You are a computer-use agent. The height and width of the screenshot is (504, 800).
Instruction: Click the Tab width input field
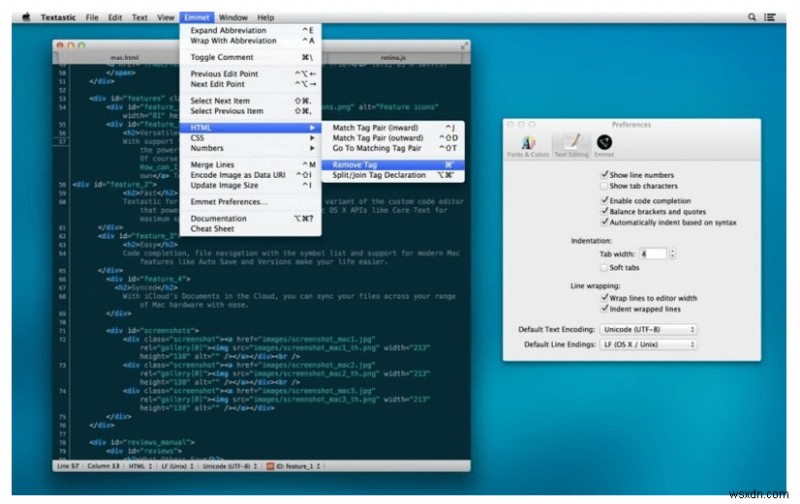(653, 254)
